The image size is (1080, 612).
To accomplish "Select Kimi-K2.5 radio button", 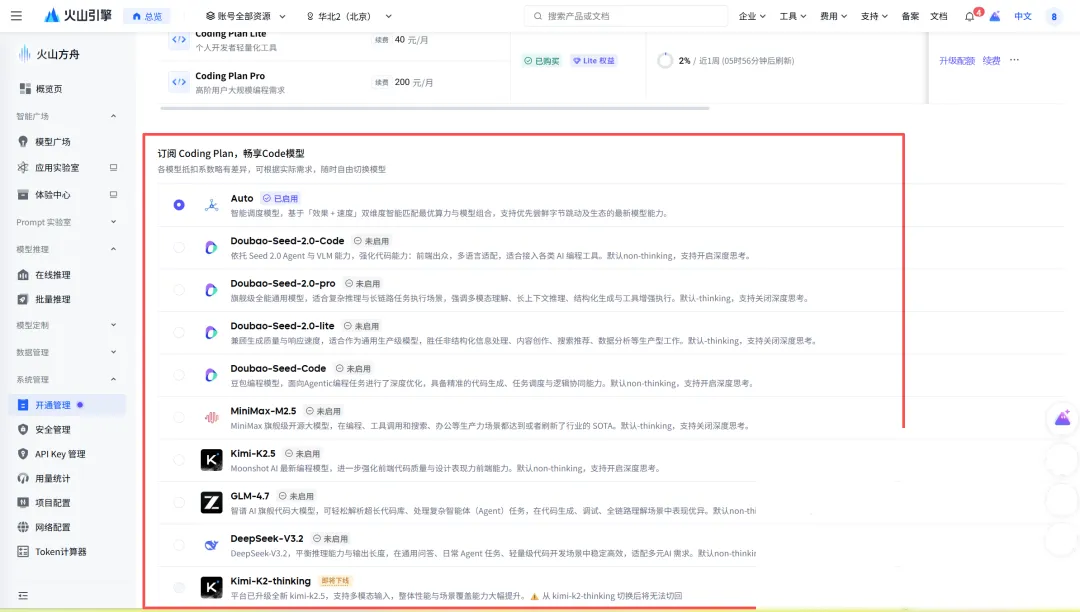I will (x=179, y=460).
